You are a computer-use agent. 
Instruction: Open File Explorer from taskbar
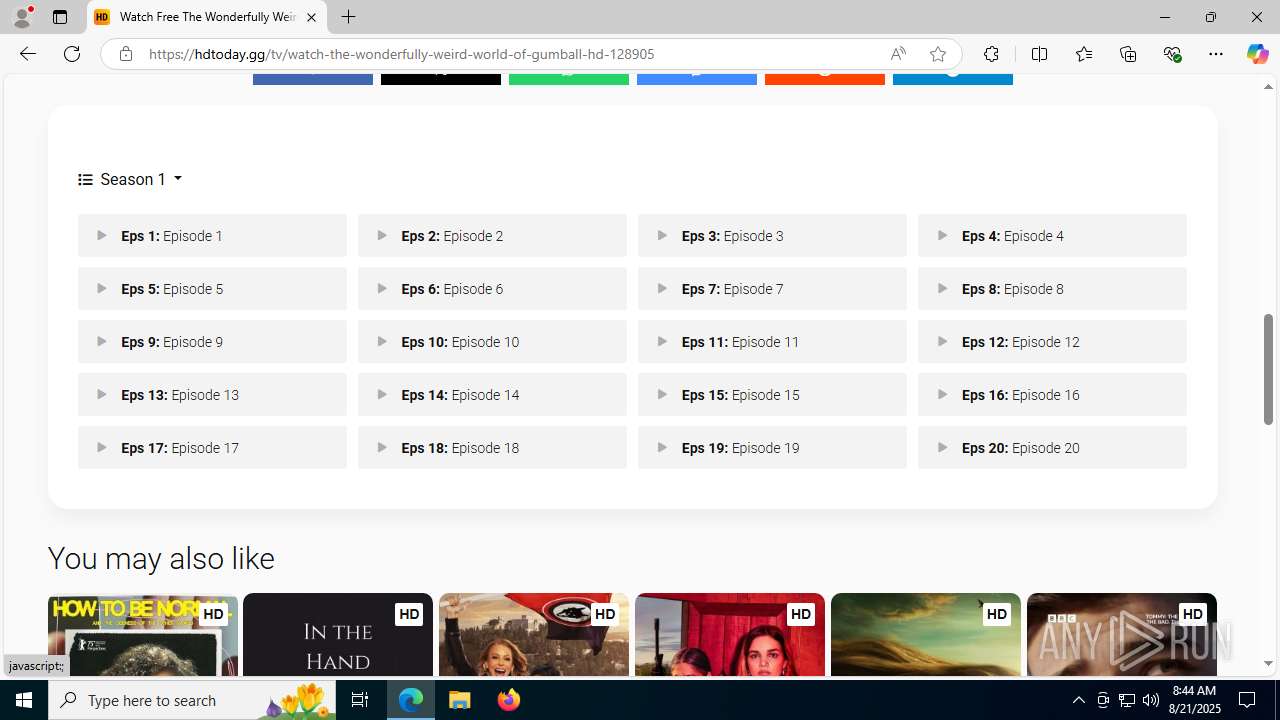(x=460, y=700)
